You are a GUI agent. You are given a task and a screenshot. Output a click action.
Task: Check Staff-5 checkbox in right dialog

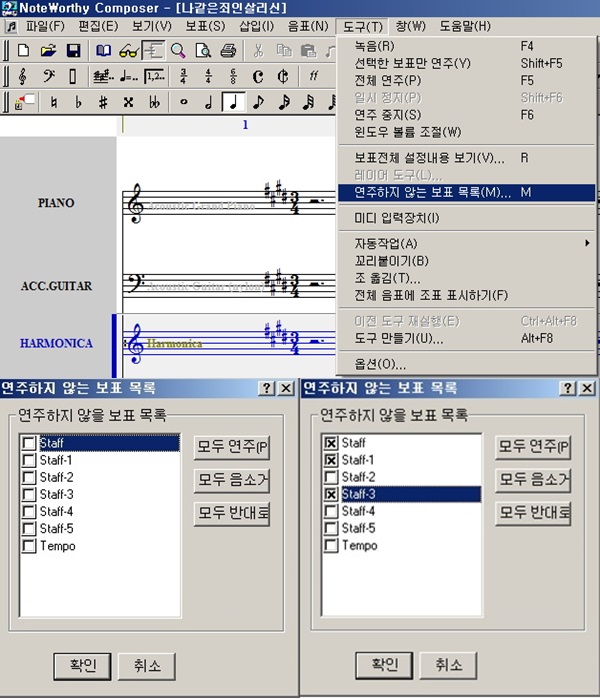[x=331, y=528]
